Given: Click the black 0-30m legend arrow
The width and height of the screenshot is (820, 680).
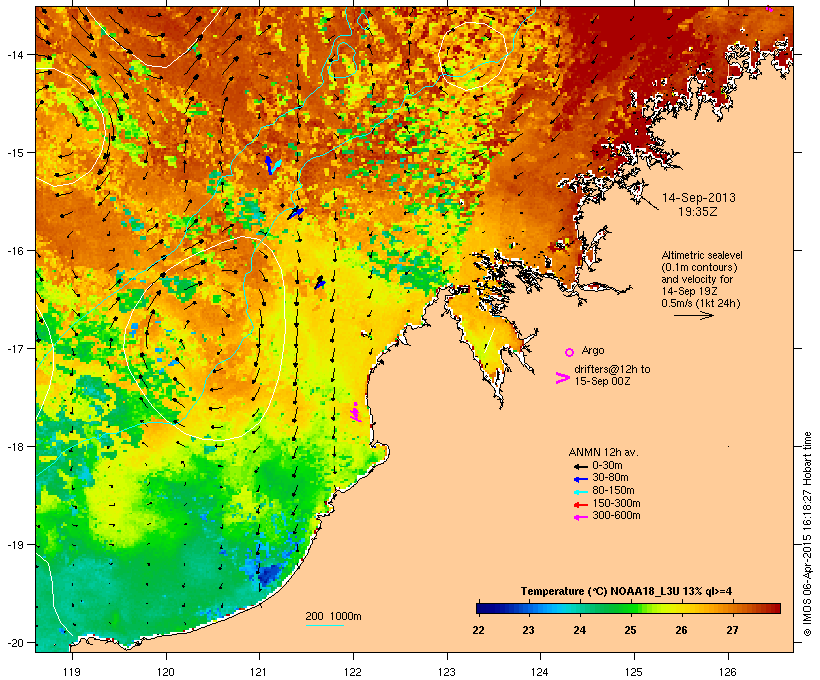Looking at the screenshot, I should (580, 466).
